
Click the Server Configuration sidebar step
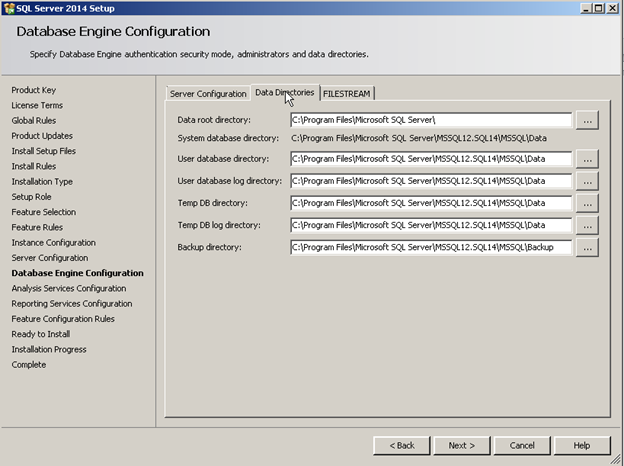50,258
